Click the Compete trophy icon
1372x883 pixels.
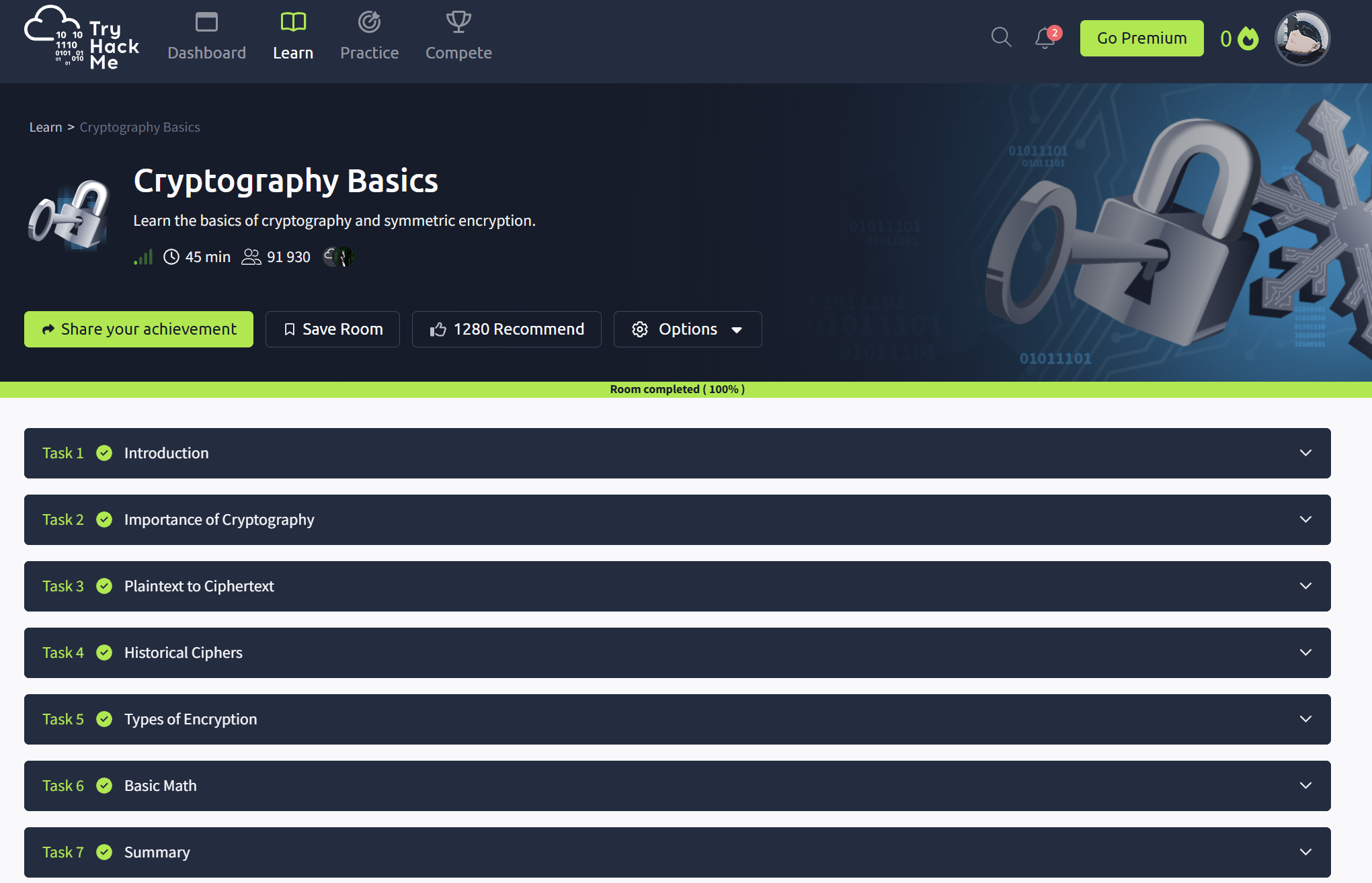pos(458,20)
